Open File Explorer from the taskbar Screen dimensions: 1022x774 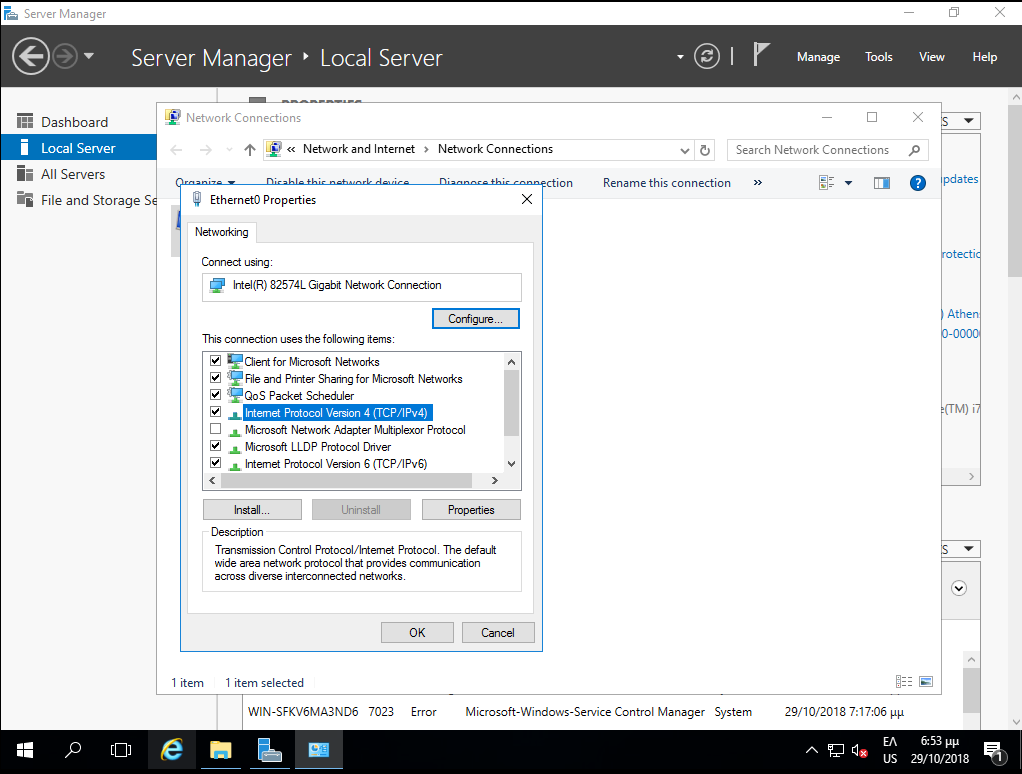point(221,749)
